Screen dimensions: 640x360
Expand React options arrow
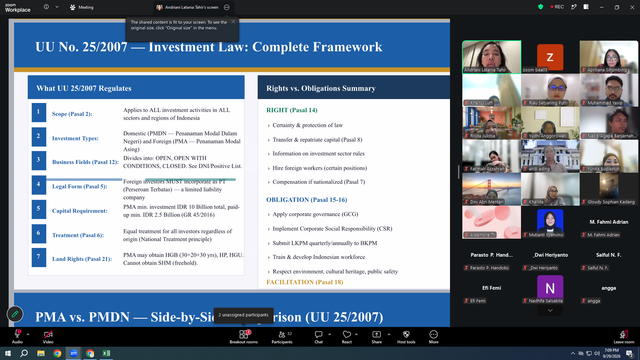click(x=357, y=334)
